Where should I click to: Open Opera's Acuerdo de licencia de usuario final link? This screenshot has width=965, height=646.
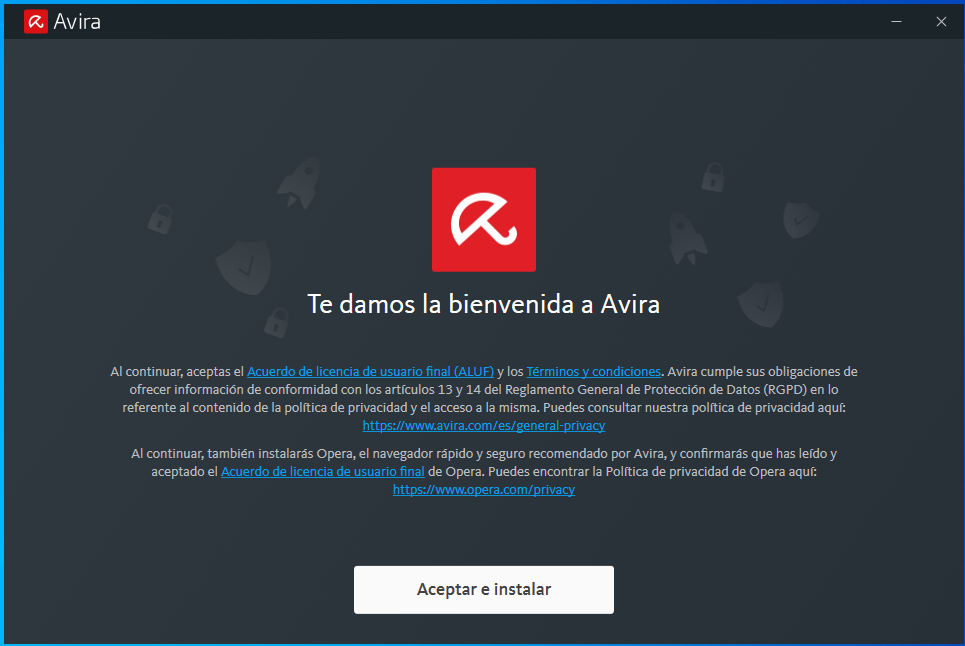[x=322, y=471]
